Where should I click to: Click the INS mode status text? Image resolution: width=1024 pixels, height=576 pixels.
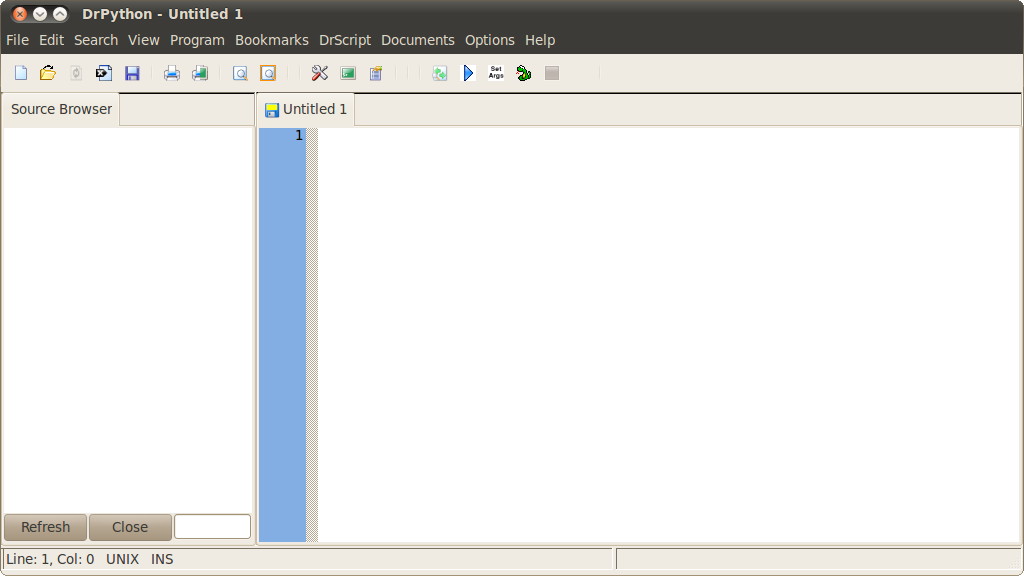[162, 560]
